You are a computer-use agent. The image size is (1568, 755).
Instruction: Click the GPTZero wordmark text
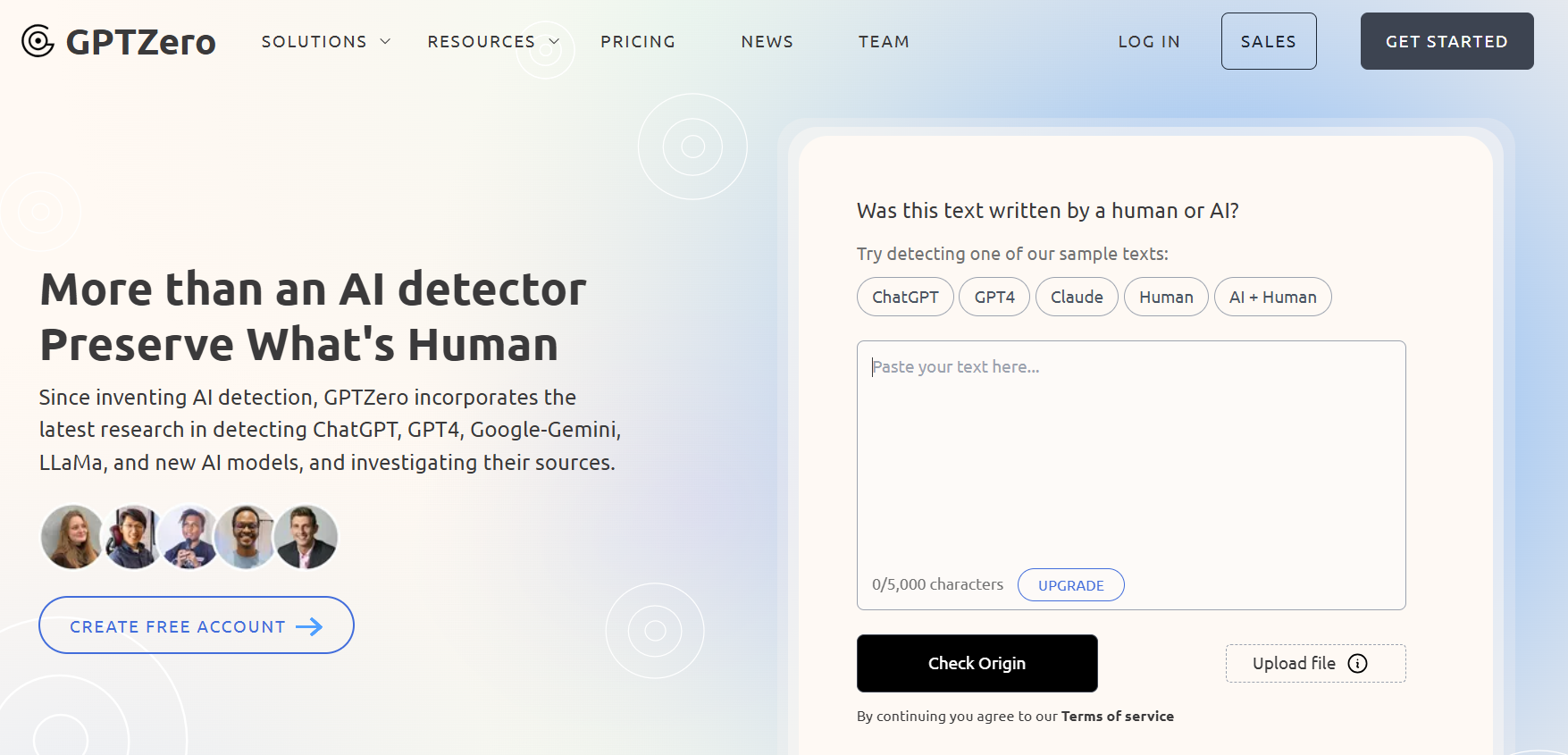click(141, 42)
